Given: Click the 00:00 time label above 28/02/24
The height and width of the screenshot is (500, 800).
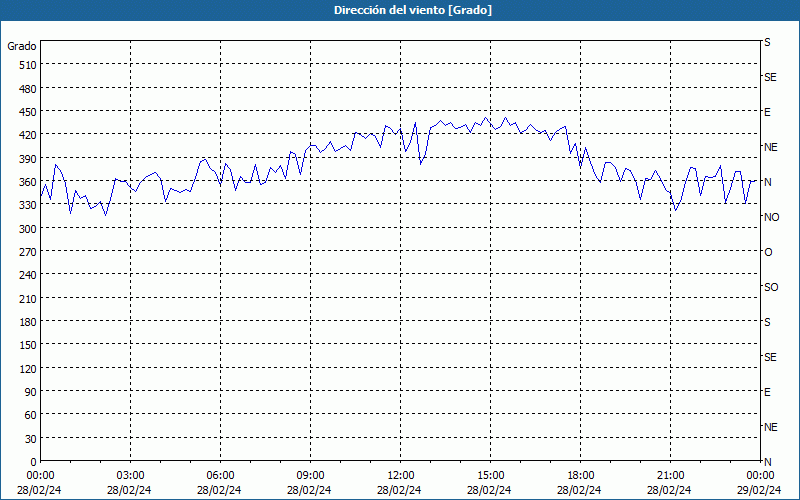Looking at the screenshot, I should [x=40, y=476].
